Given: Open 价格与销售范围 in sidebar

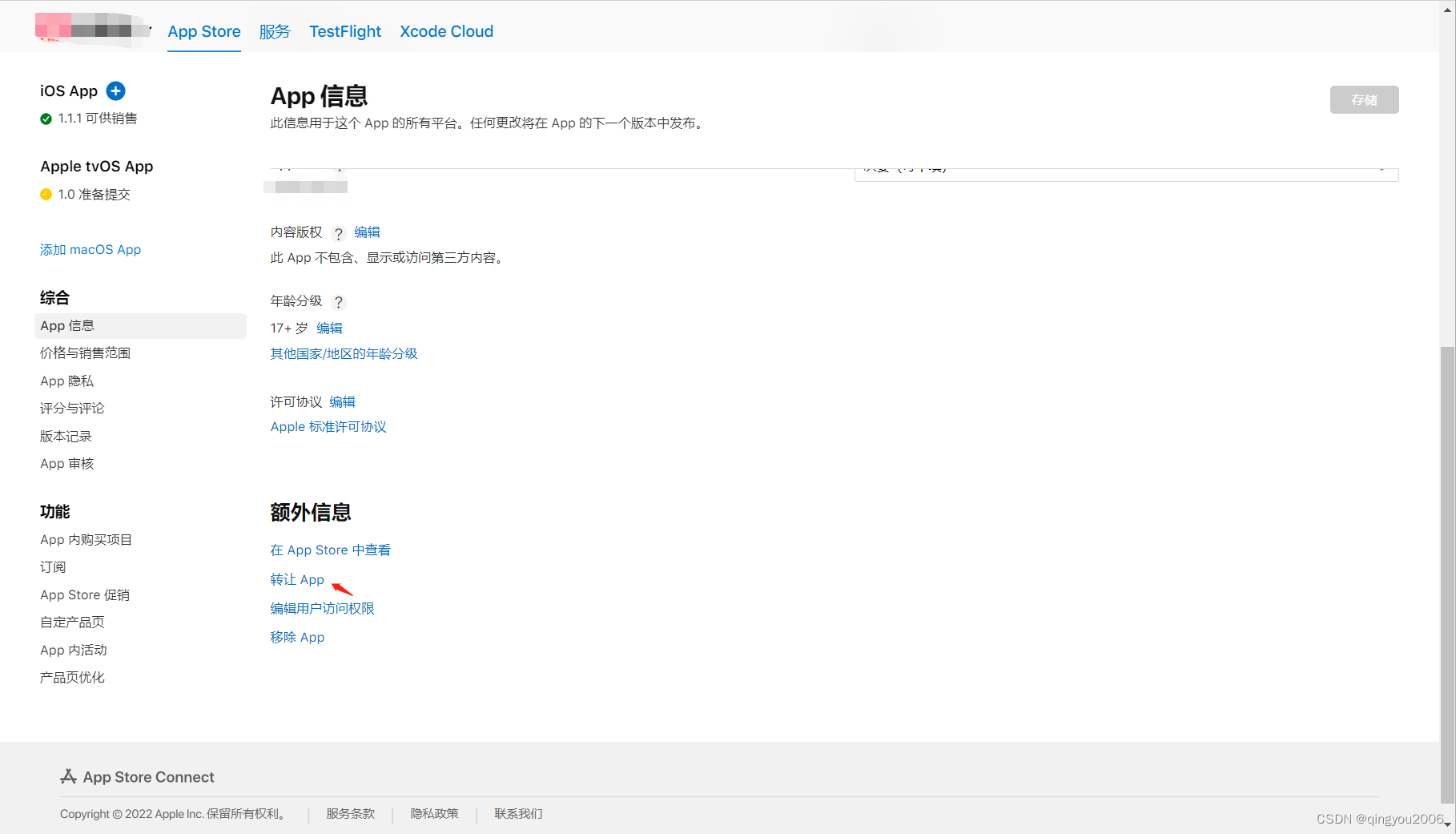Looking at the screenshot, I should pyautogui.click(x=85, y=353).
